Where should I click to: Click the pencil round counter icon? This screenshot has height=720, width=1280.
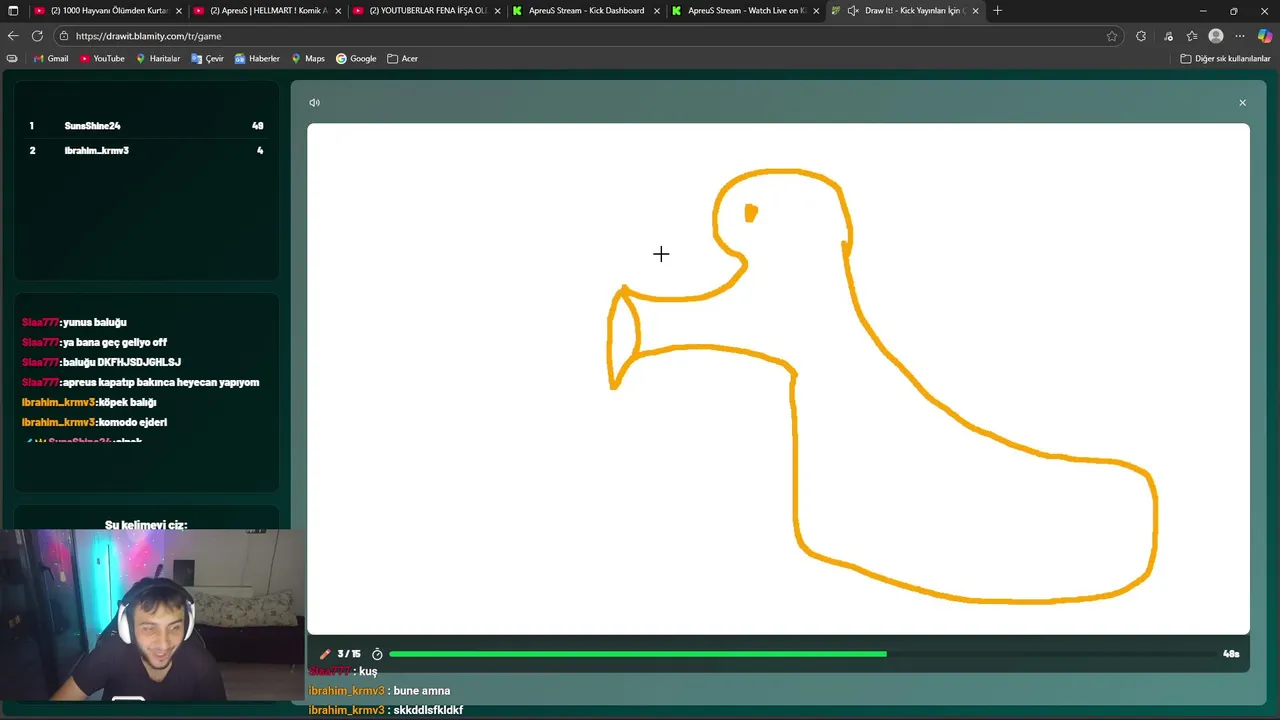coord(325,654)
